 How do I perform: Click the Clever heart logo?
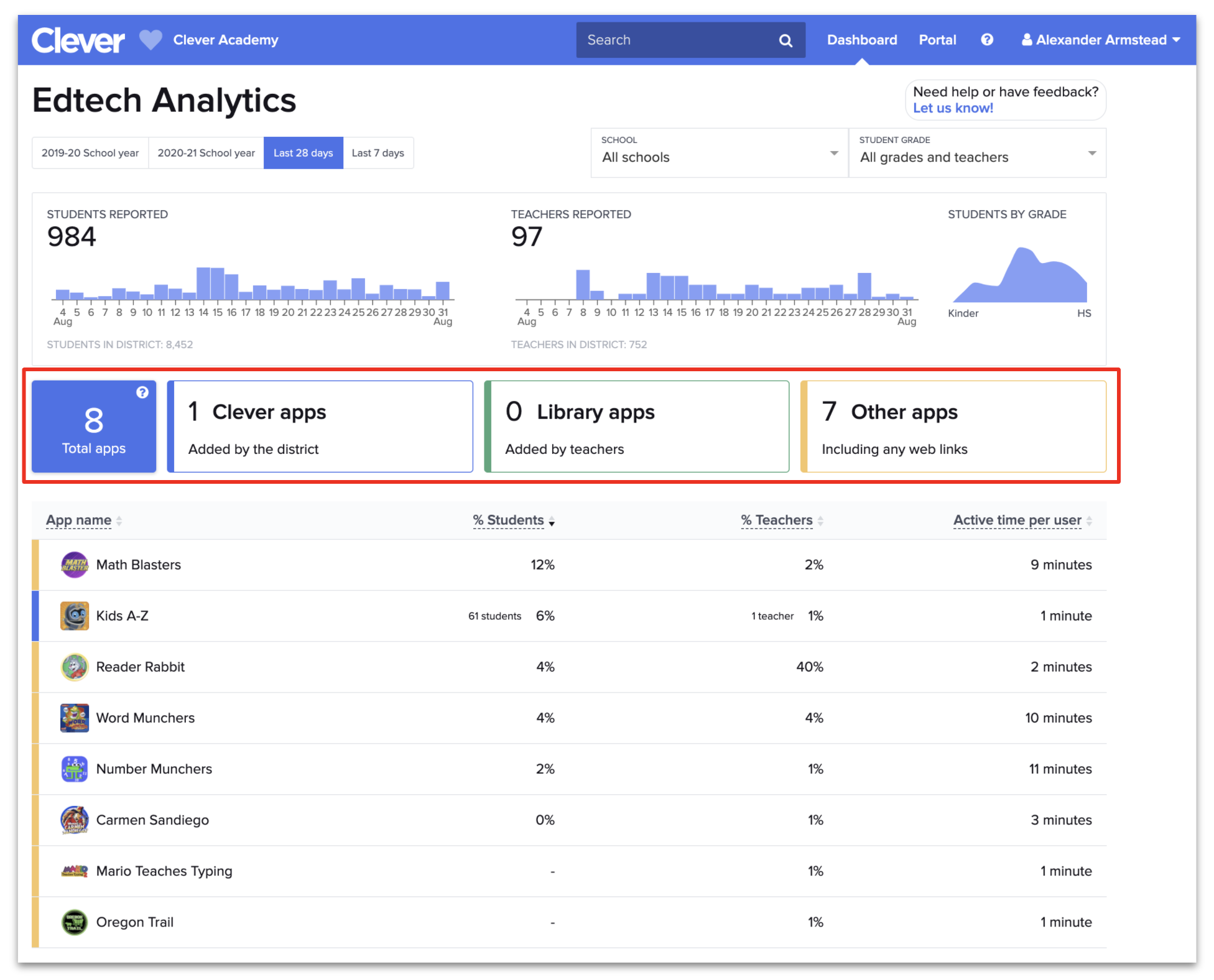tap(149, 40)
